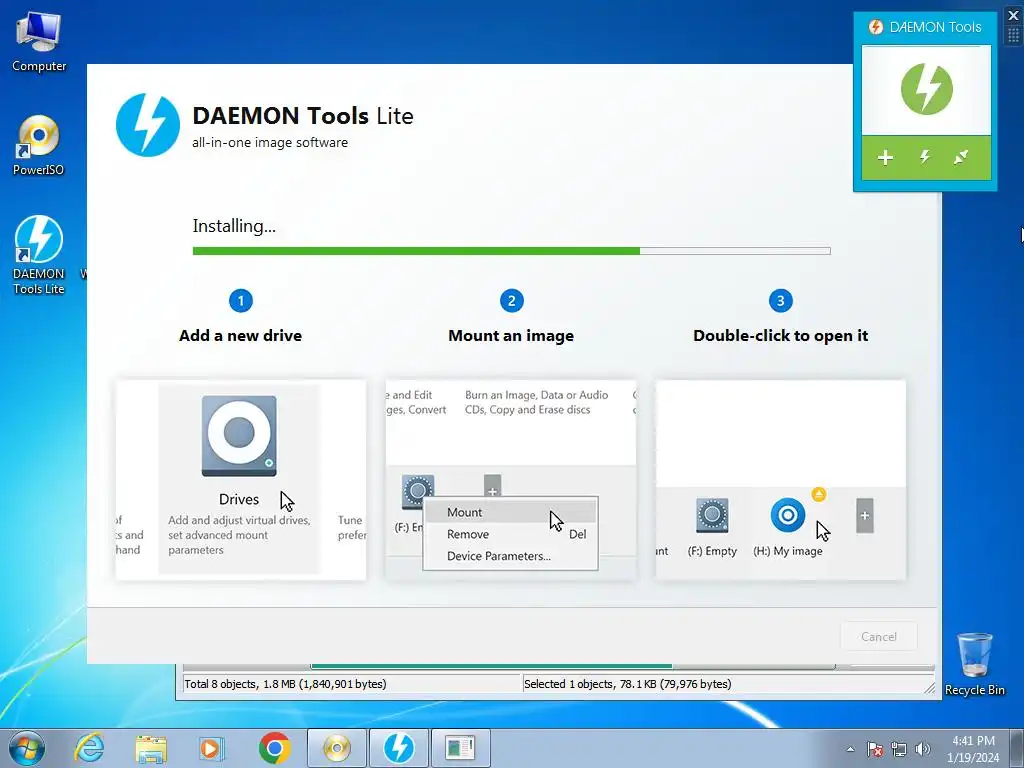This screenshot has width=1024, height=768.
Task: Launch Internet Explorer from taskbar
Action: [89, 748]
